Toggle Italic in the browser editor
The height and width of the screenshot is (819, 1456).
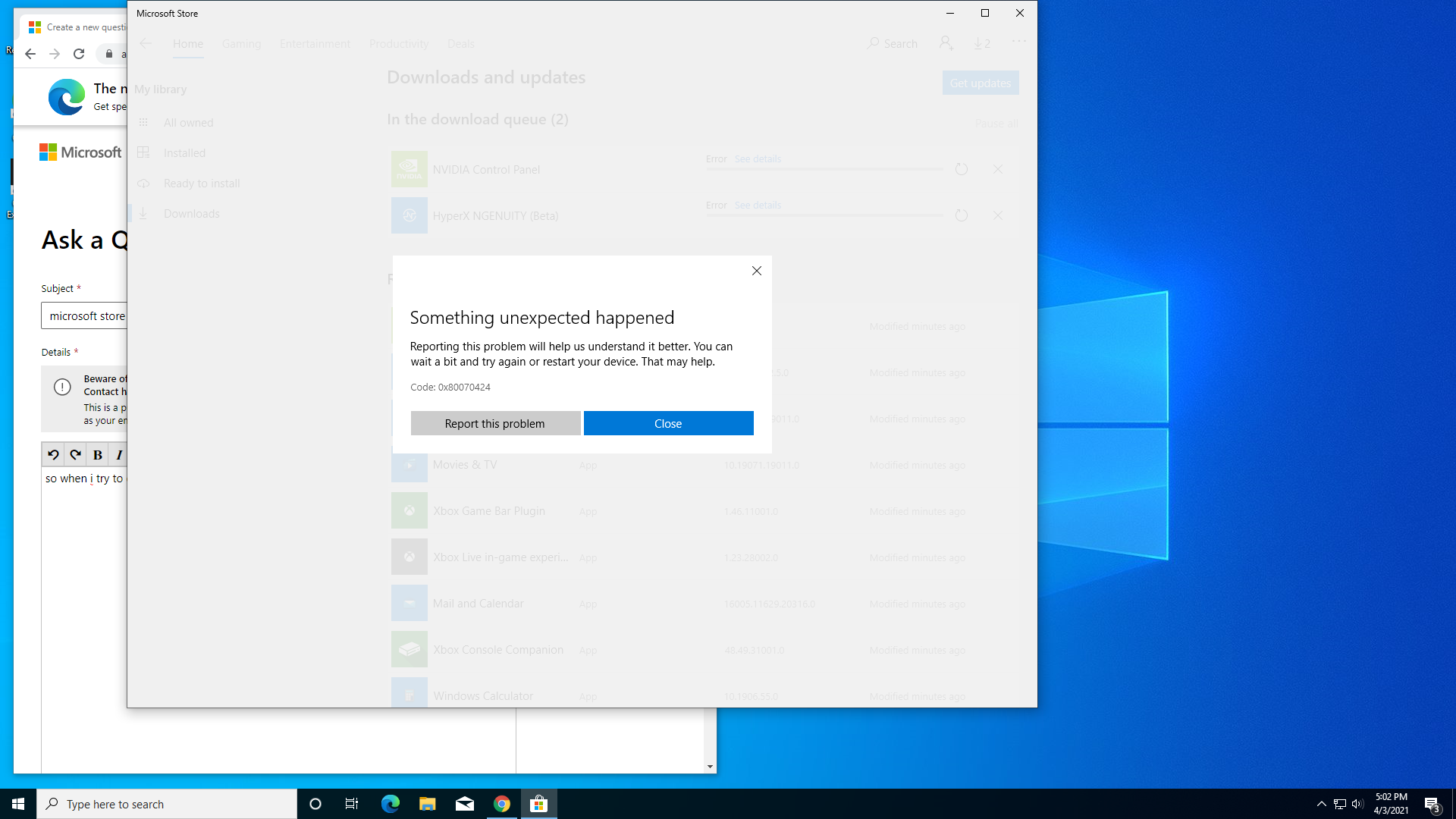[x=118, y=455]
